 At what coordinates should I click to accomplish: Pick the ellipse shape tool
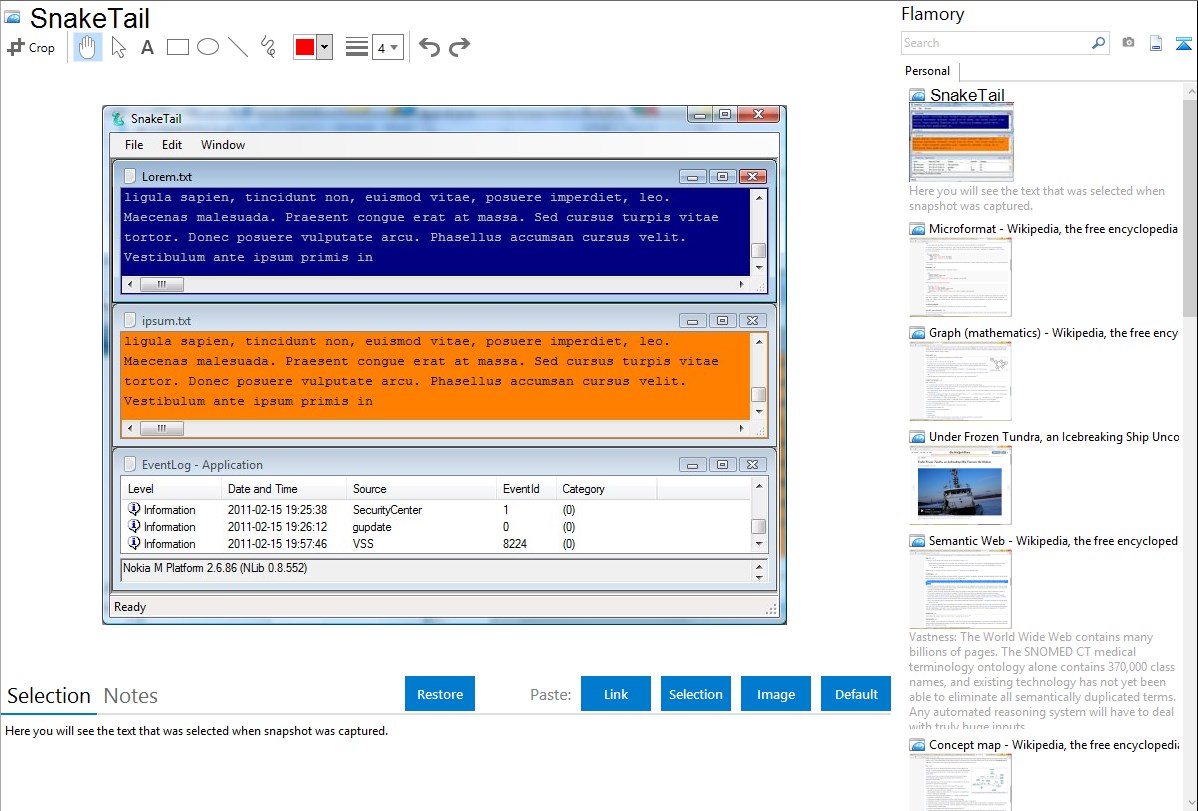pos(208,47)
